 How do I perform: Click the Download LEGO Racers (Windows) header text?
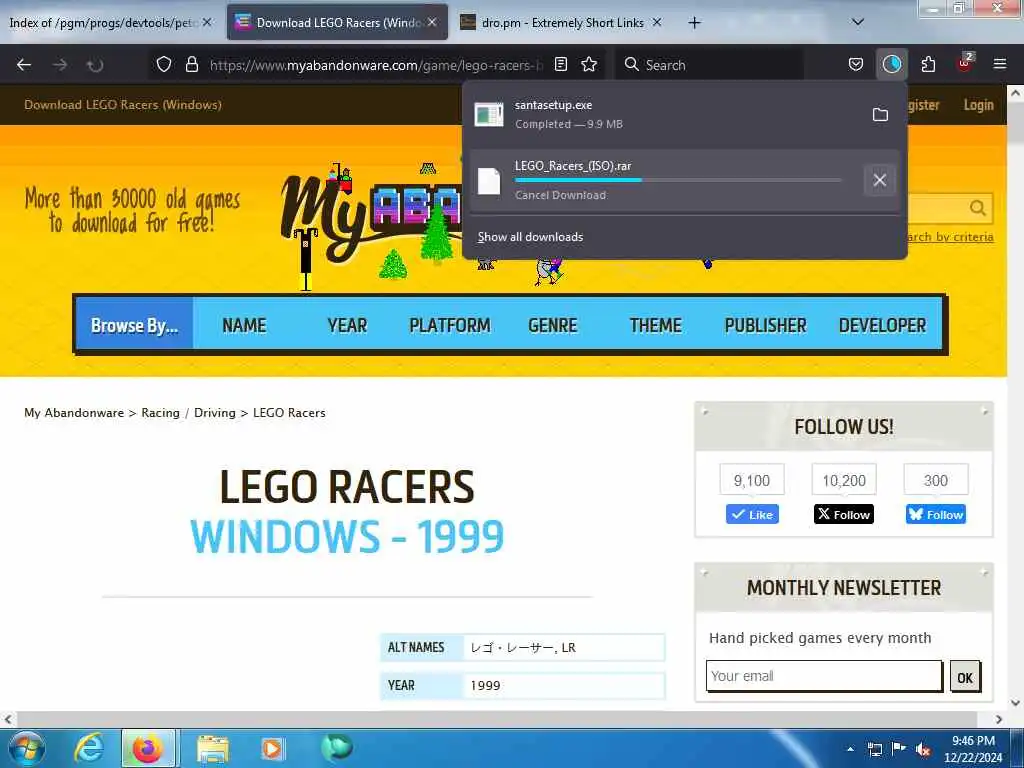(123, 104)
